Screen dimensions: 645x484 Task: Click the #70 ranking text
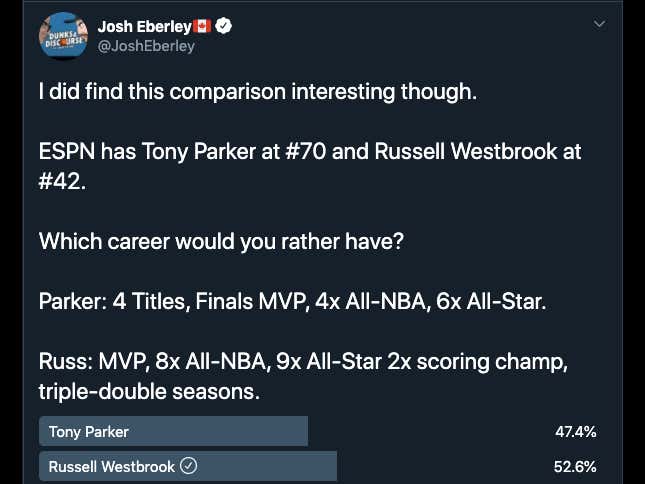coord(305,151)
